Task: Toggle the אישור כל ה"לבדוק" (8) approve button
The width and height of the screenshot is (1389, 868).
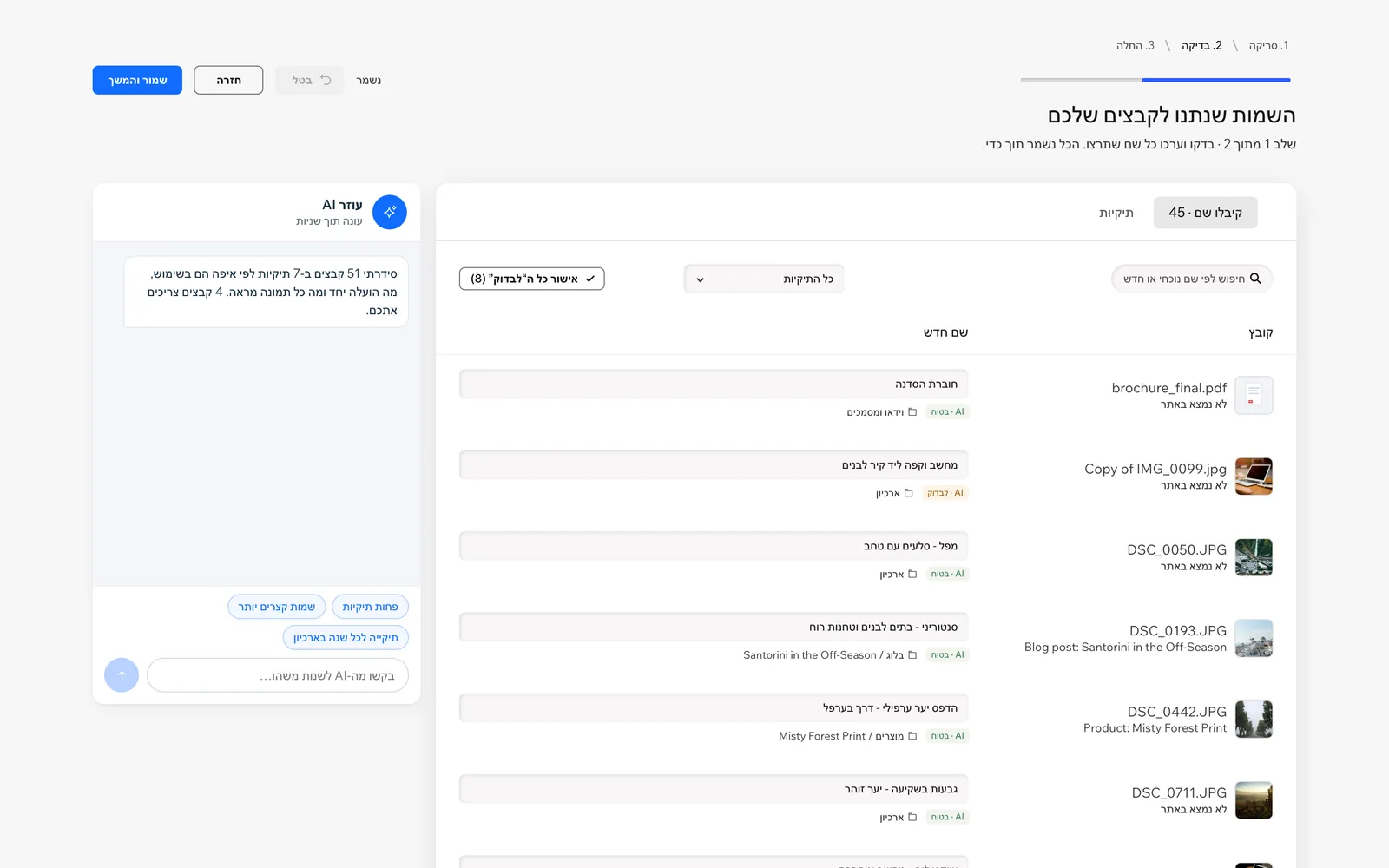Action: click(x=531, y=279)
